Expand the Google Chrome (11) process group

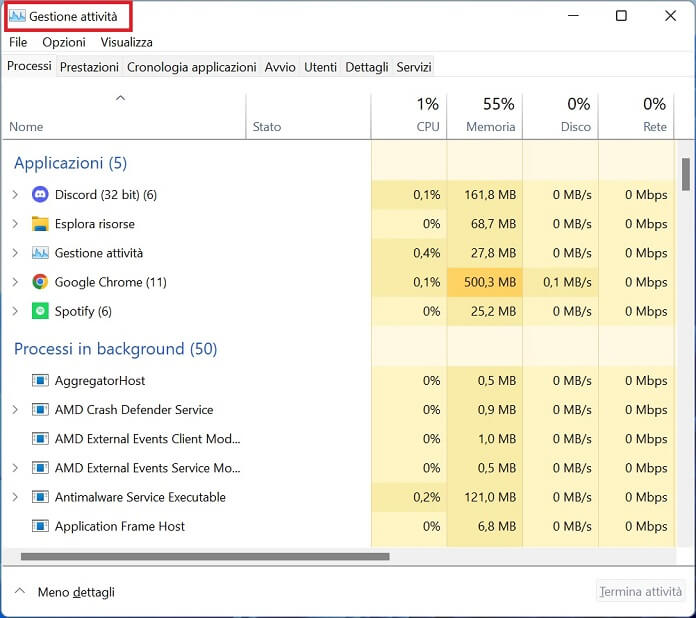tap(15, 282)
